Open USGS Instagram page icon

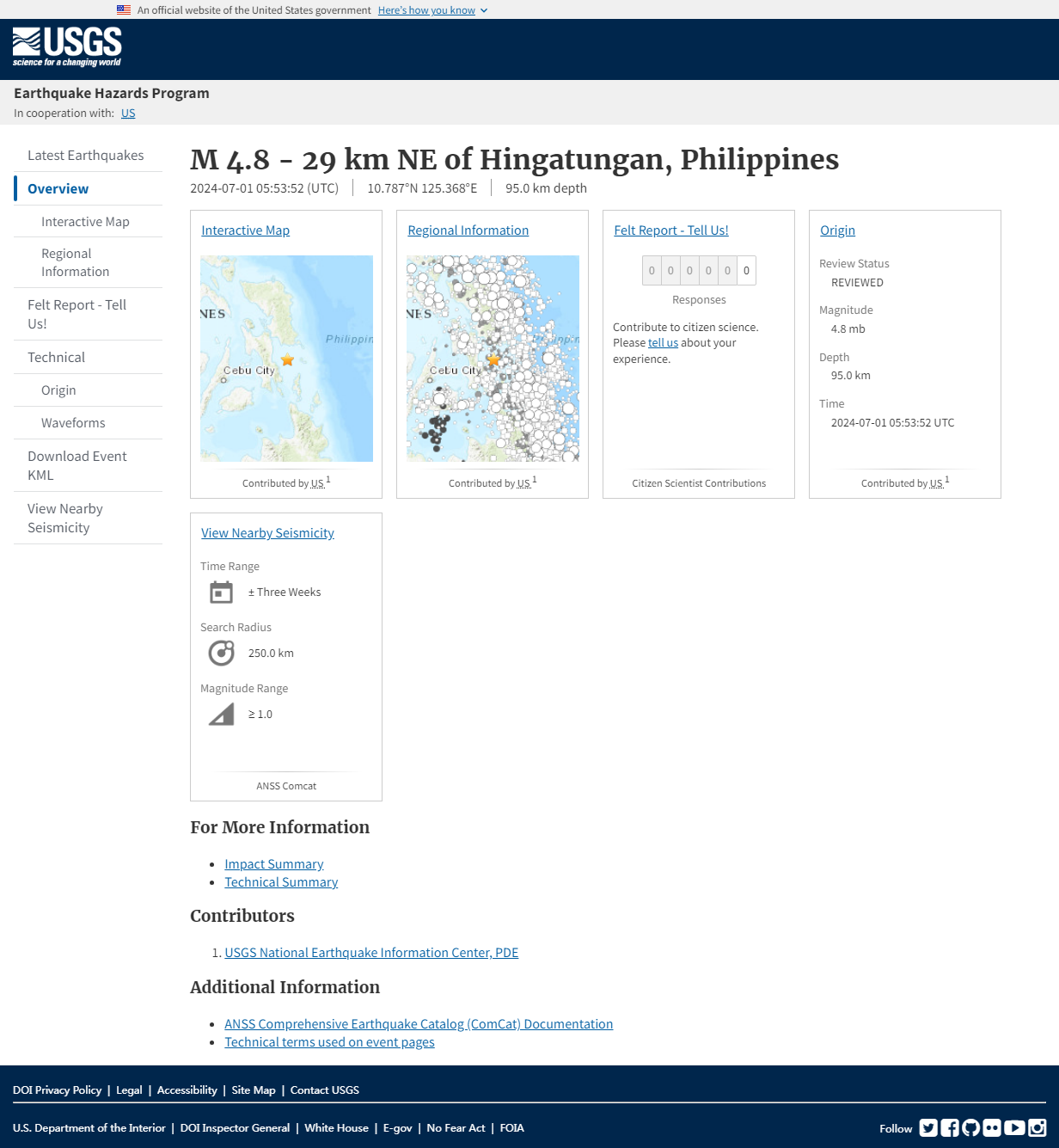click(x=1038, y=1127)
